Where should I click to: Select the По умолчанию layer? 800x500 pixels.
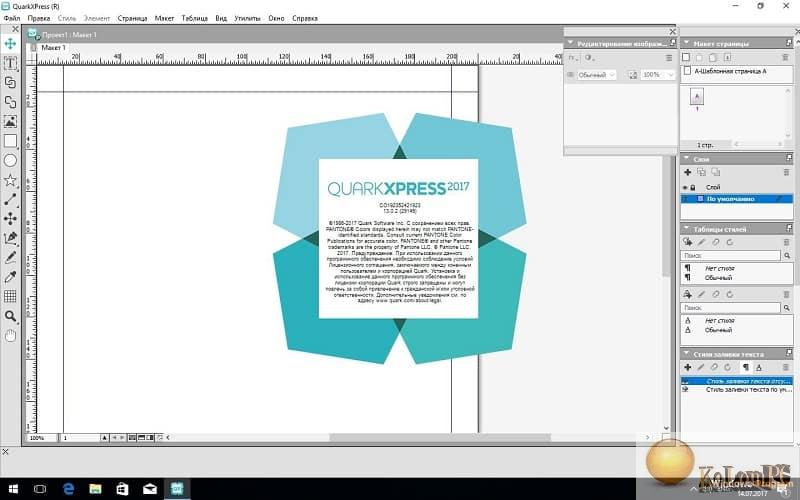pos(737,199)
